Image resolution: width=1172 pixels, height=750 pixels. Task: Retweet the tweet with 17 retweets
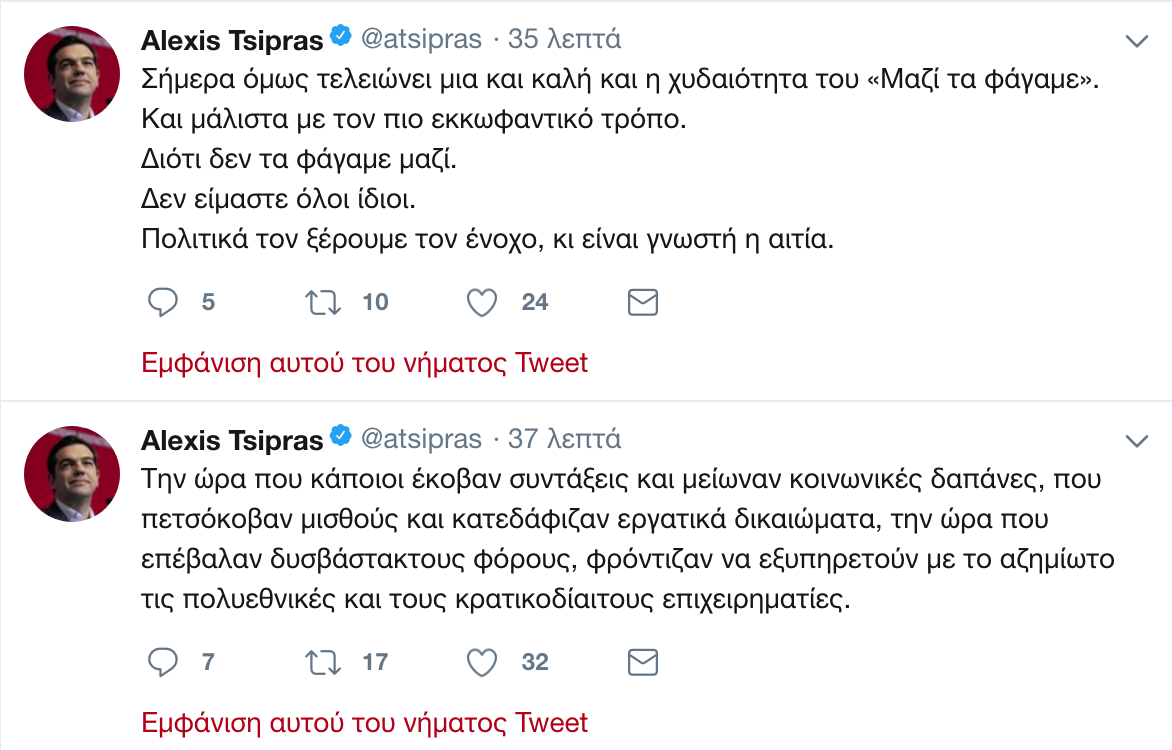(x=322, y=662)
